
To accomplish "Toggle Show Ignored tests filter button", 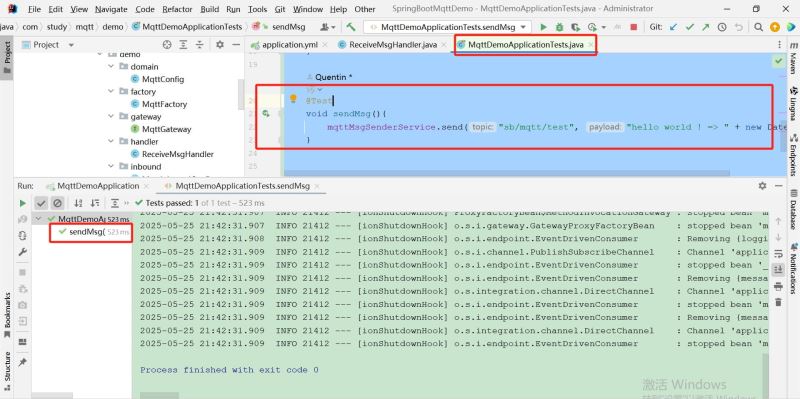I will (x=57, y=203).
